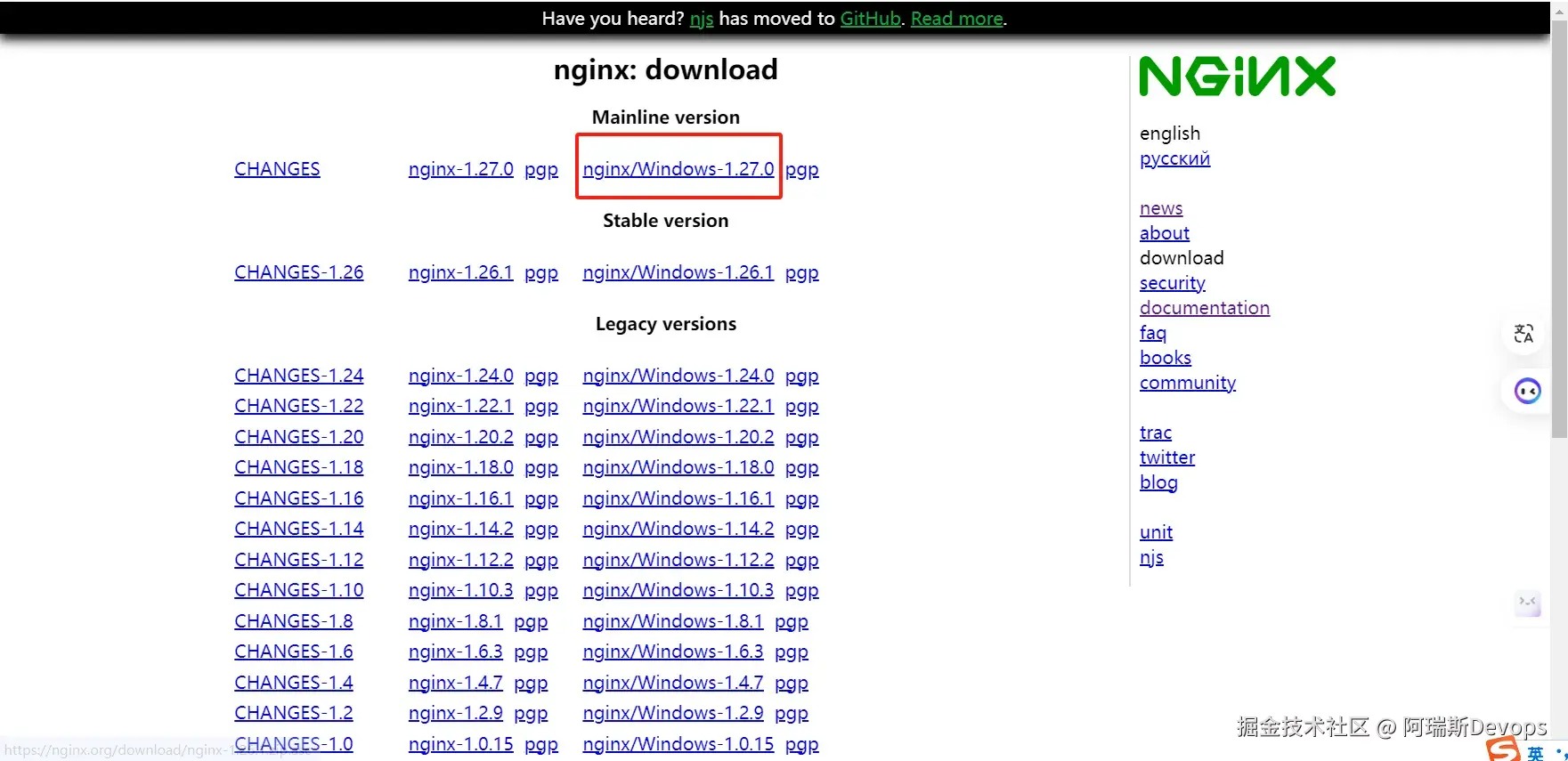Image resolution: width=1568 pixels, height=761 pixels.
Task: Open the documentation page
Action: pyautogui.click(x=1205, y=308)
